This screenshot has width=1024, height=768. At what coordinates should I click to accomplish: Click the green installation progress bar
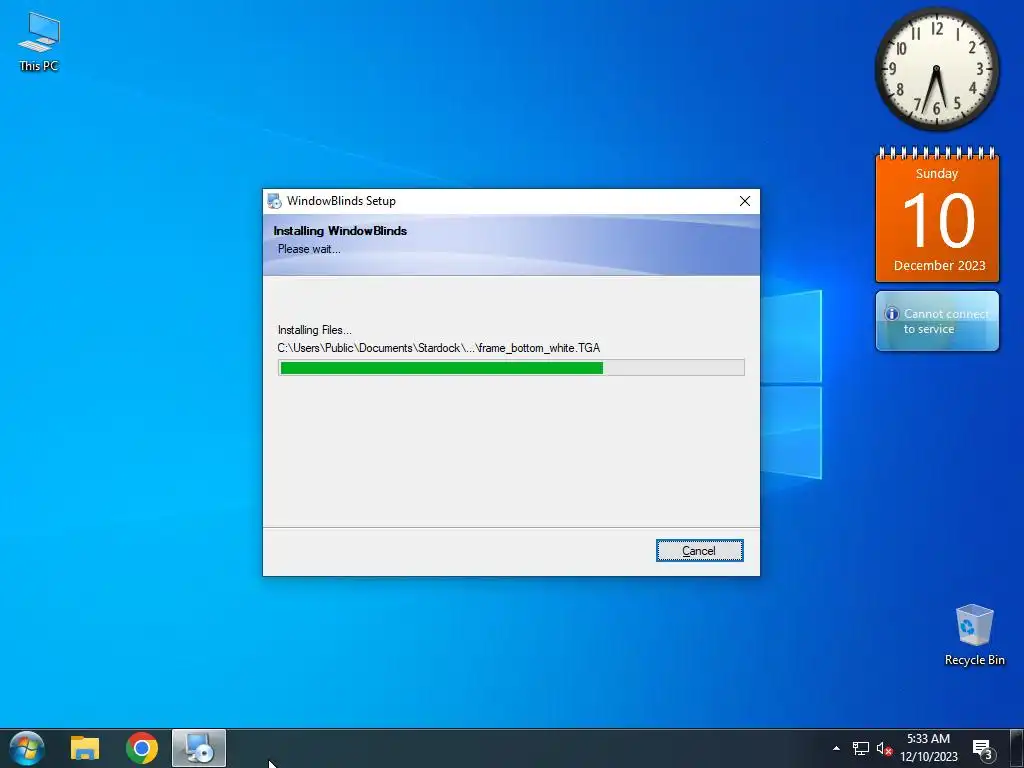point(511,368)
